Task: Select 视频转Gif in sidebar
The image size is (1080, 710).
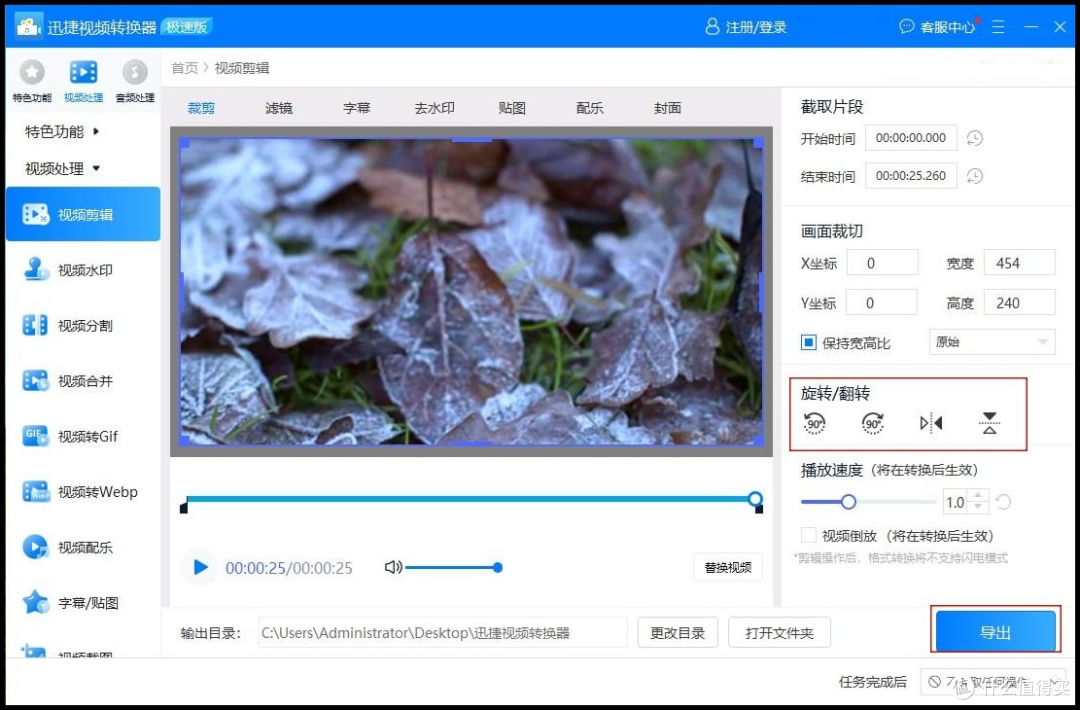Action: coord(83,436)
